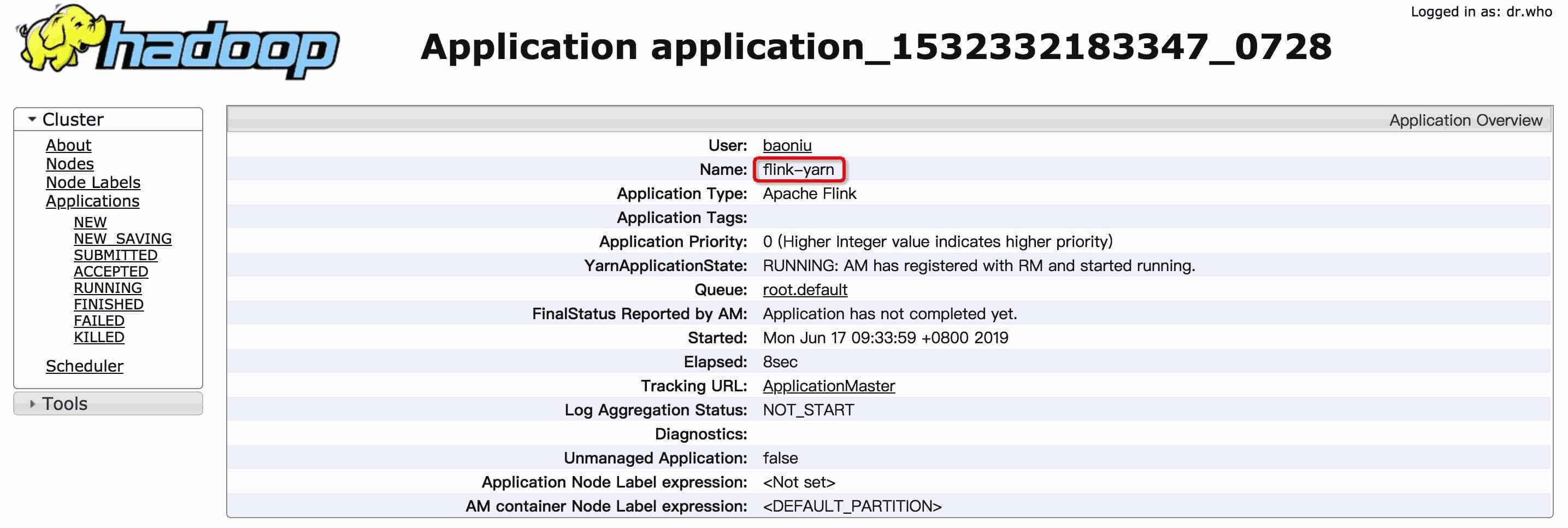Click the Unmanaged Application value false

click(780, 458)
